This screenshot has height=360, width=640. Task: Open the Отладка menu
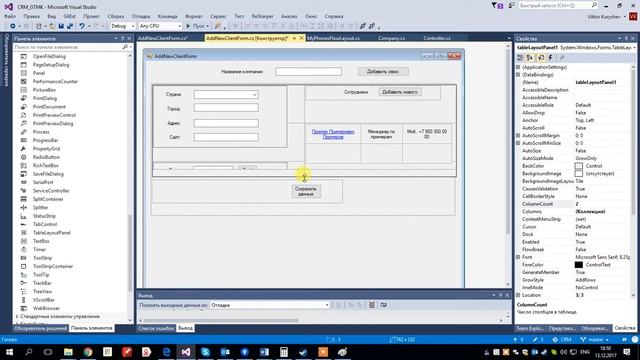(141, 16)
